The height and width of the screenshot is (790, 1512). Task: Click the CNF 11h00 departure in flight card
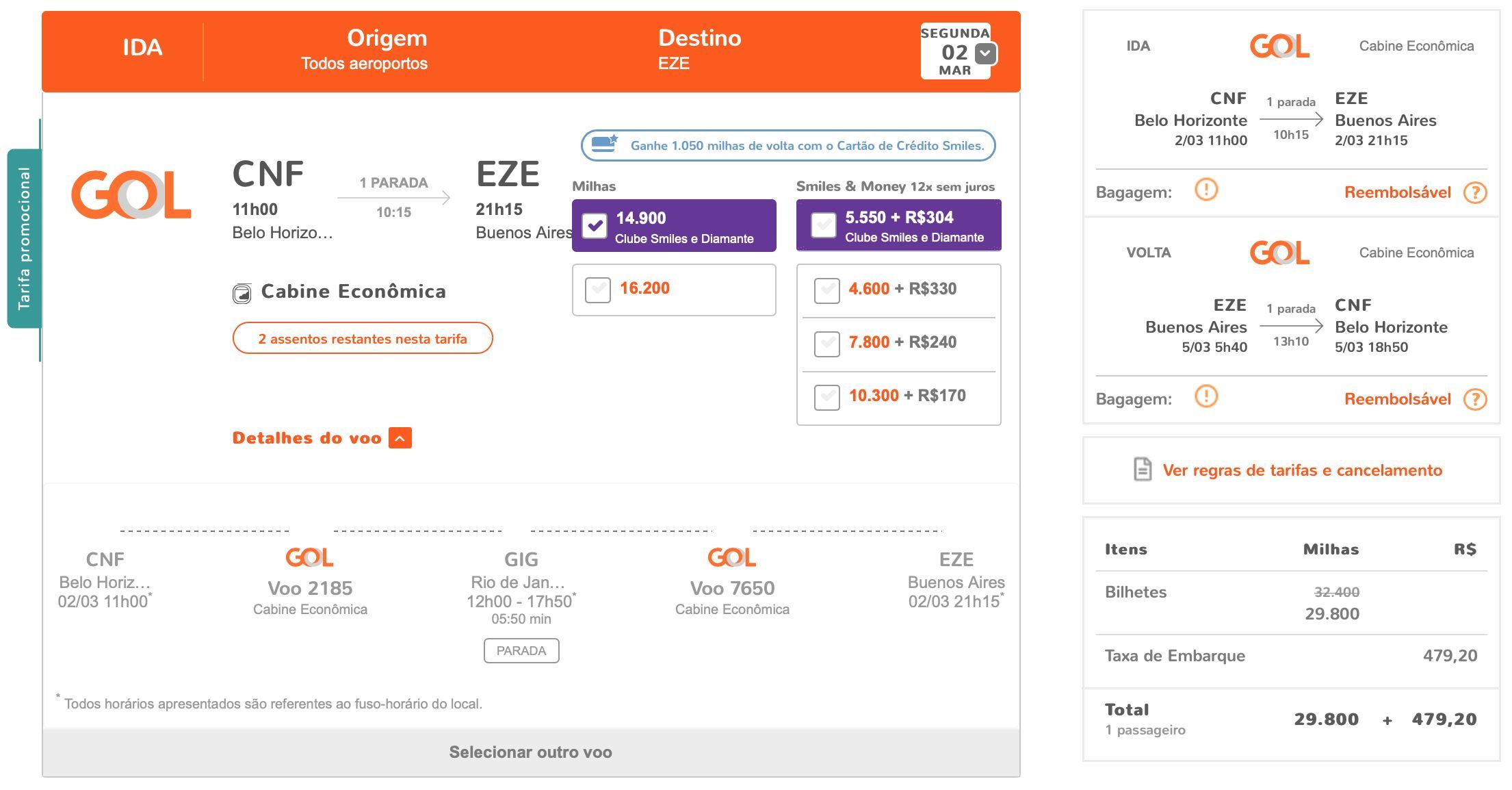(268, 188)
